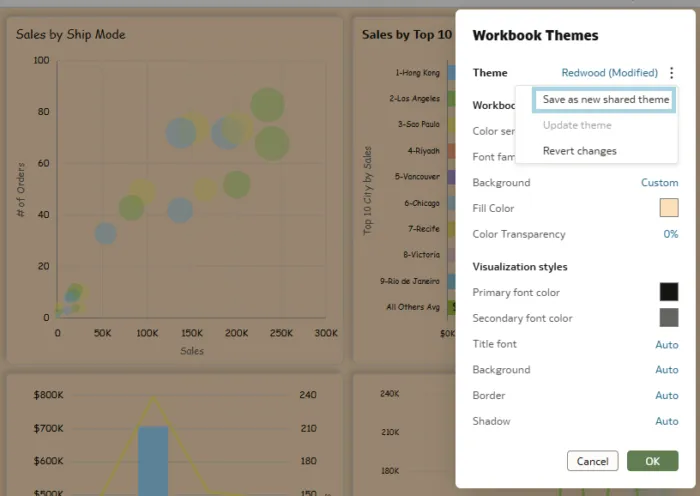Choose Revert changes from the menu
700x496 pixels.
[579, 151]
